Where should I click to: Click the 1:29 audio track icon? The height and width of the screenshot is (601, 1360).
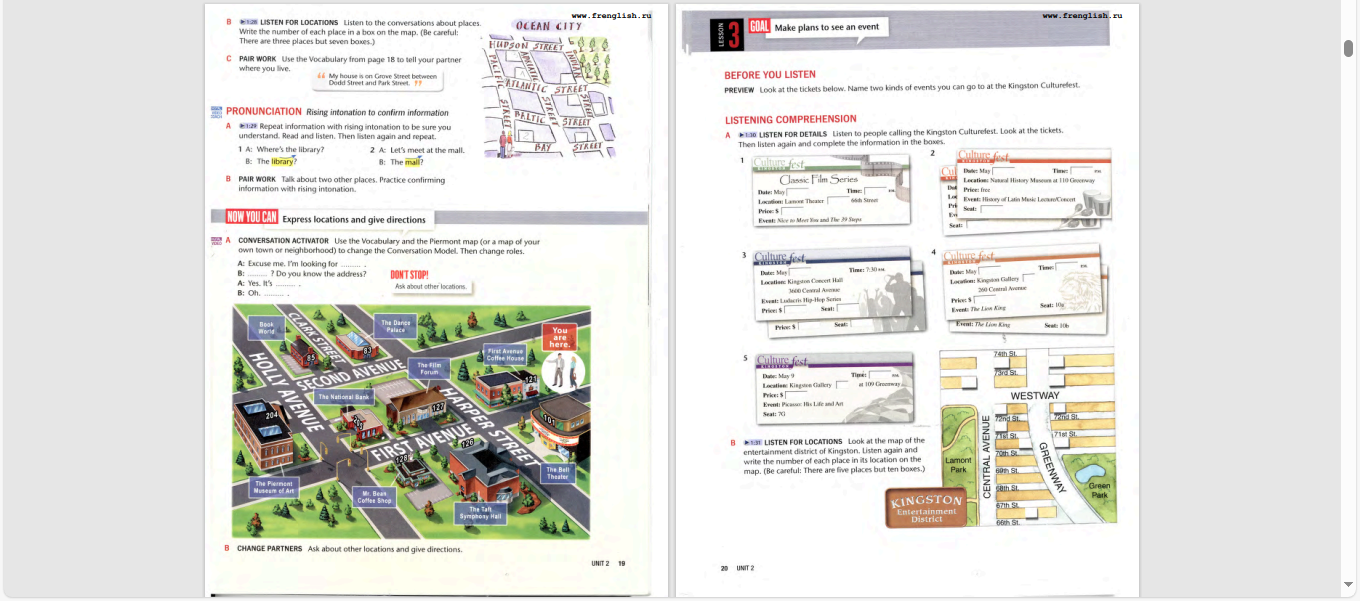point(248,127)
